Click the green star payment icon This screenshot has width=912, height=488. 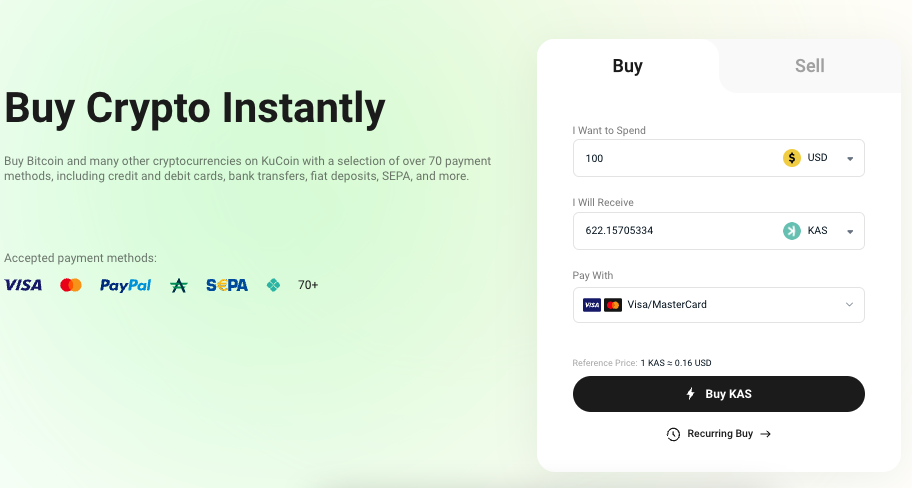pyautogui.click(x=179, y=285)
